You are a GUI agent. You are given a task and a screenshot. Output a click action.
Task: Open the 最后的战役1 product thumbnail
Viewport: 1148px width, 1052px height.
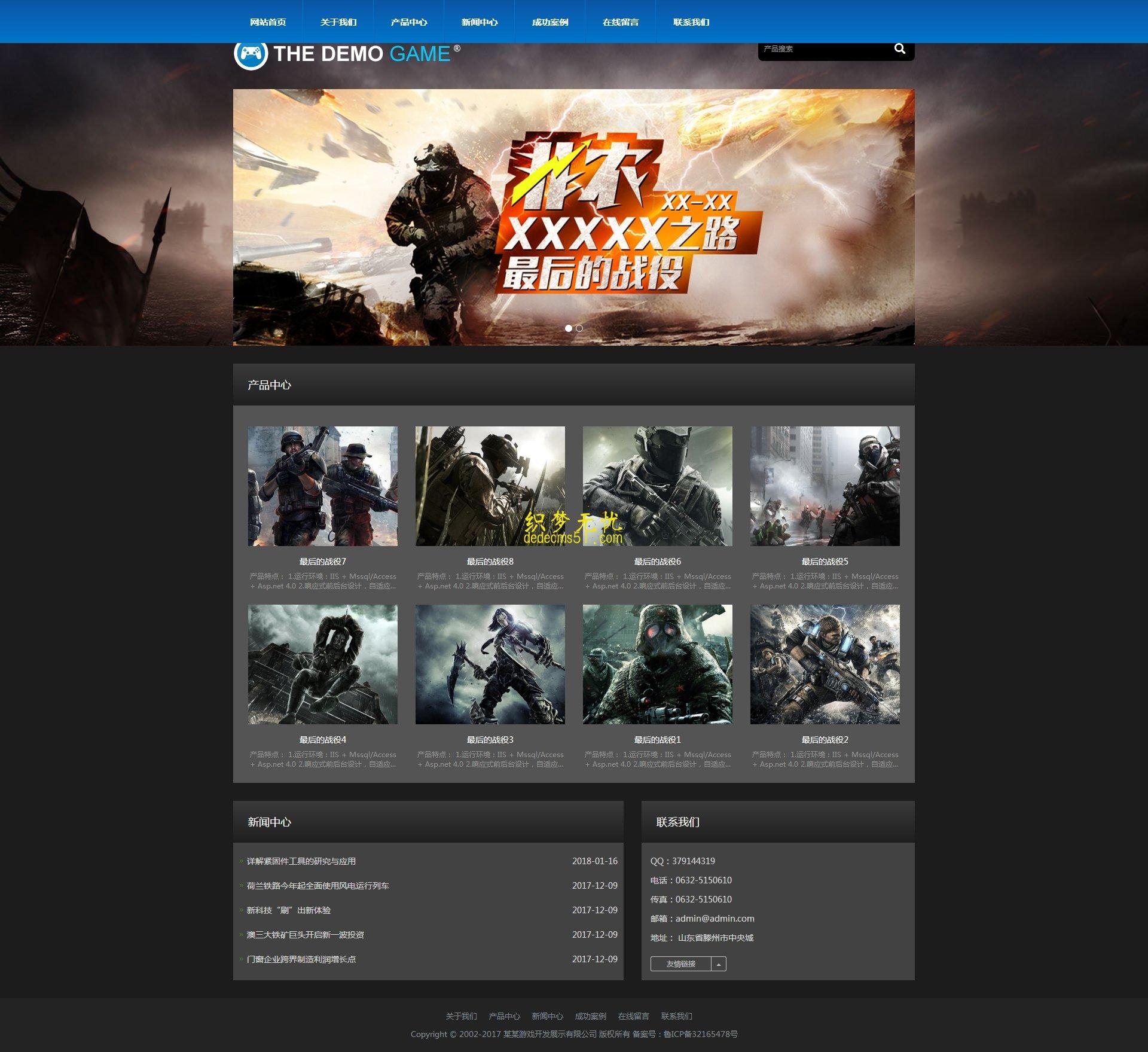pyautogui.click(x=658, y=664)
